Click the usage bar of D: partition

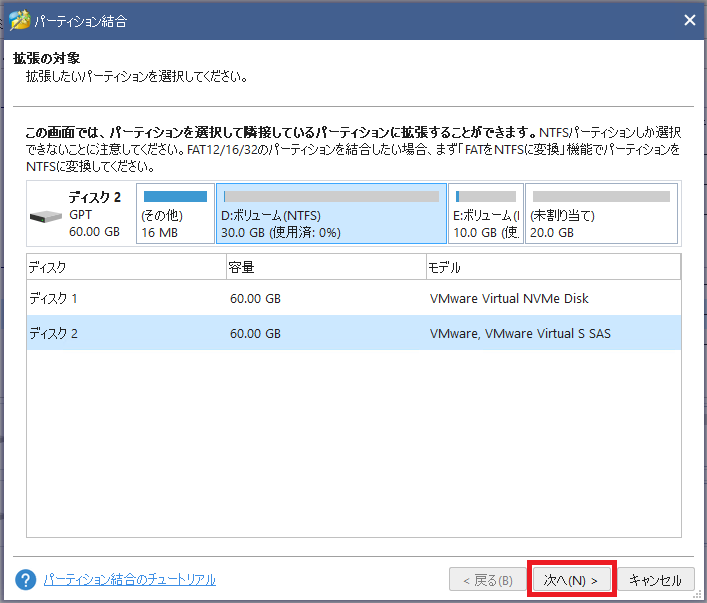tap(331, 196)
